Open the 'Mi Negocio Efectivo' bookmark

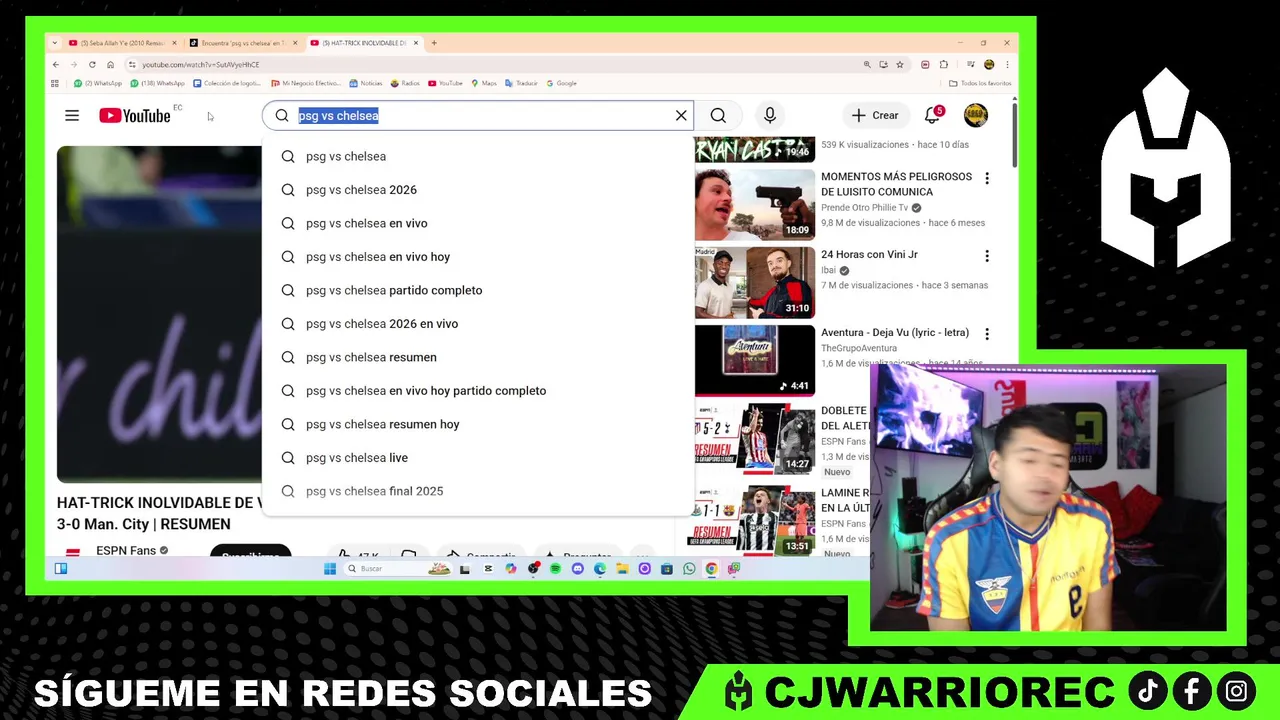[x=306, y=83]
